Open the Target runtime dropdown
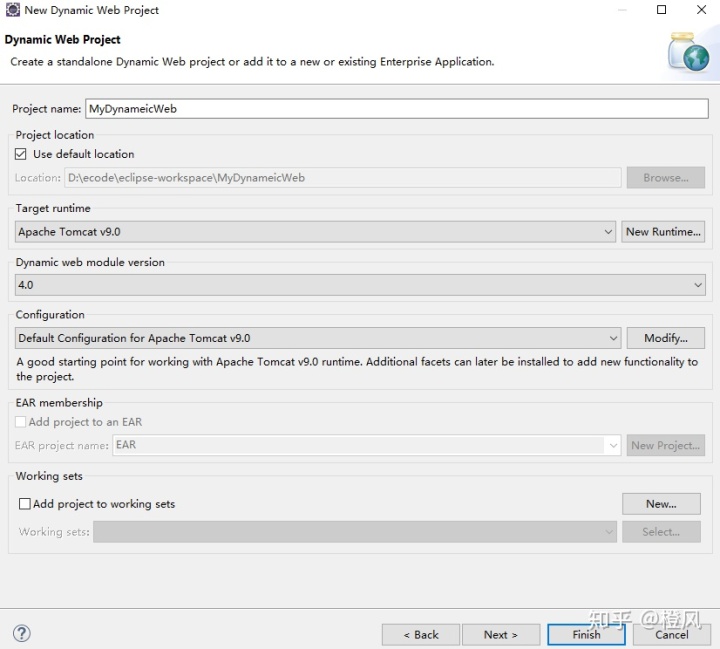720x649 pixels. click(x=315, y=231)
